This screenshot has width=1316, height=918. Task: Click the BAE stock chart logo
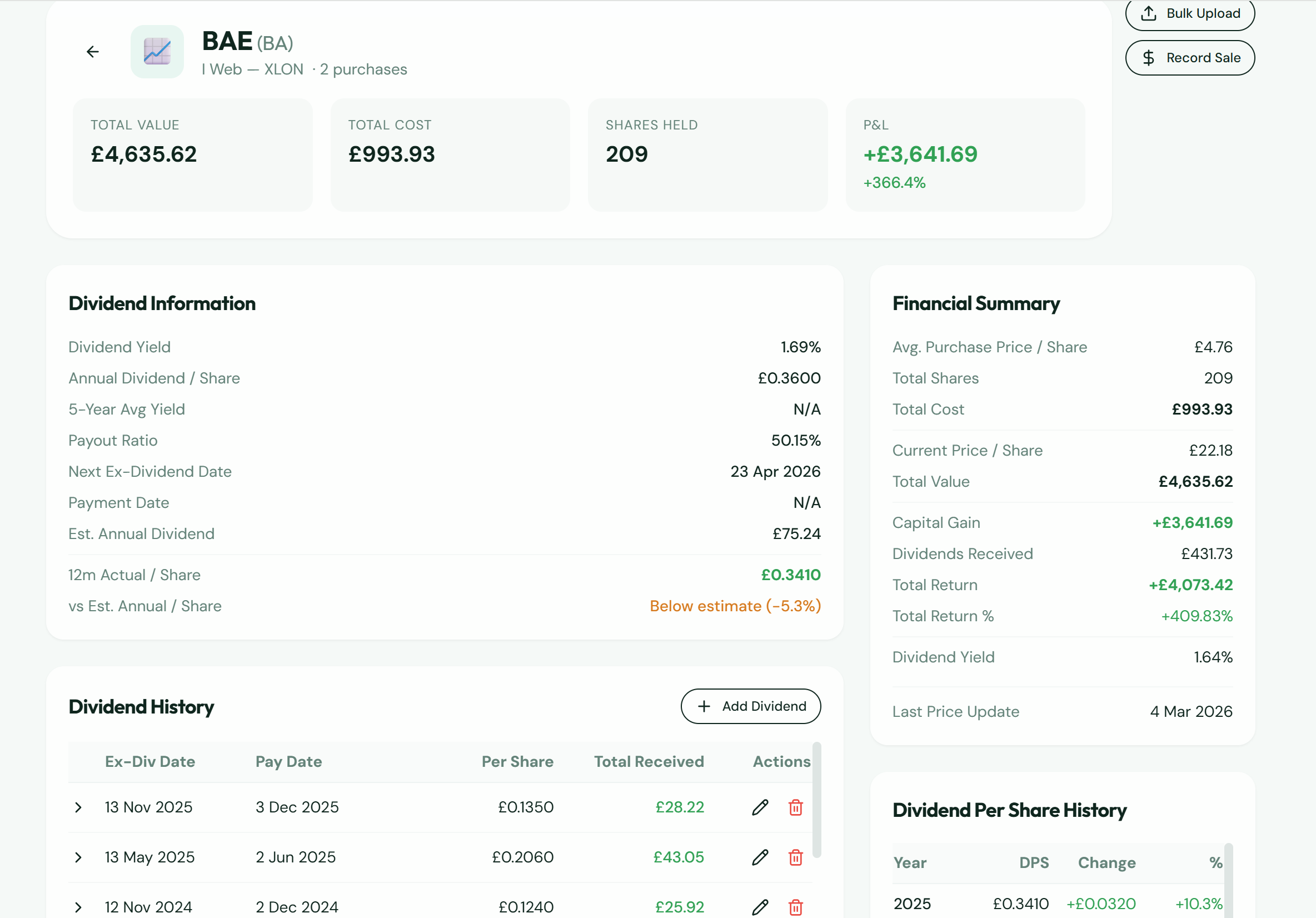tap(157, 51)
